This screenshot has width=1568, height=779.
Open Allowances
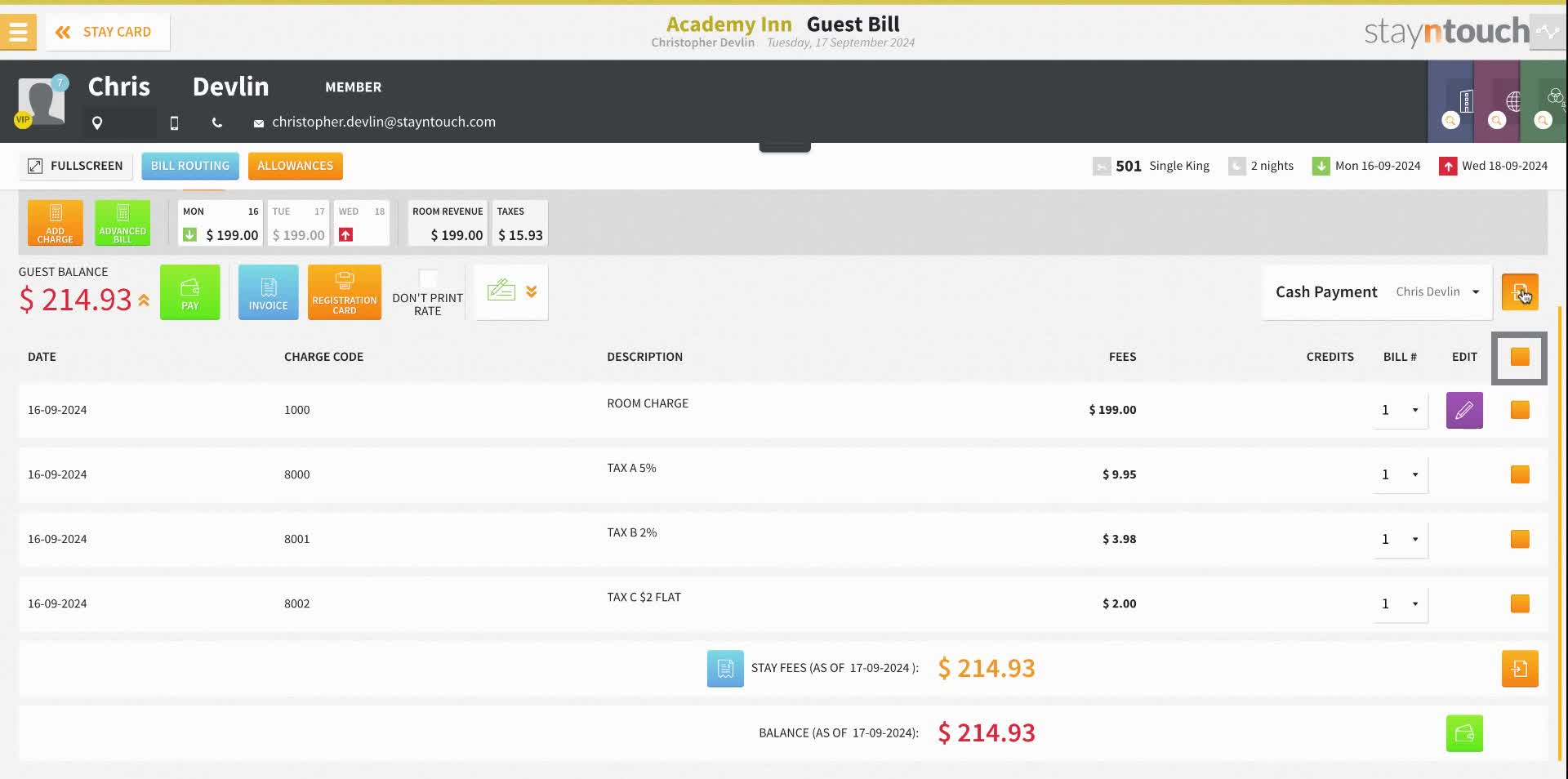pyautogui.click(x=296, y=166)
